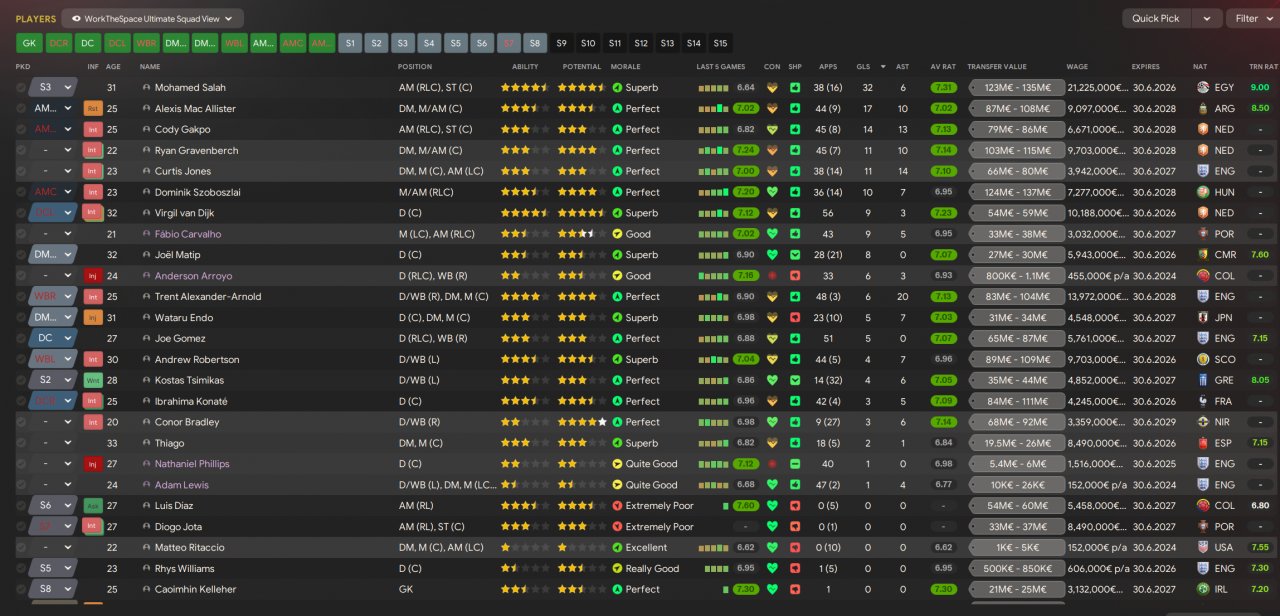Open the Filter dropdown
This screenshot has width=1280, height=616.
coord(1253,18)
